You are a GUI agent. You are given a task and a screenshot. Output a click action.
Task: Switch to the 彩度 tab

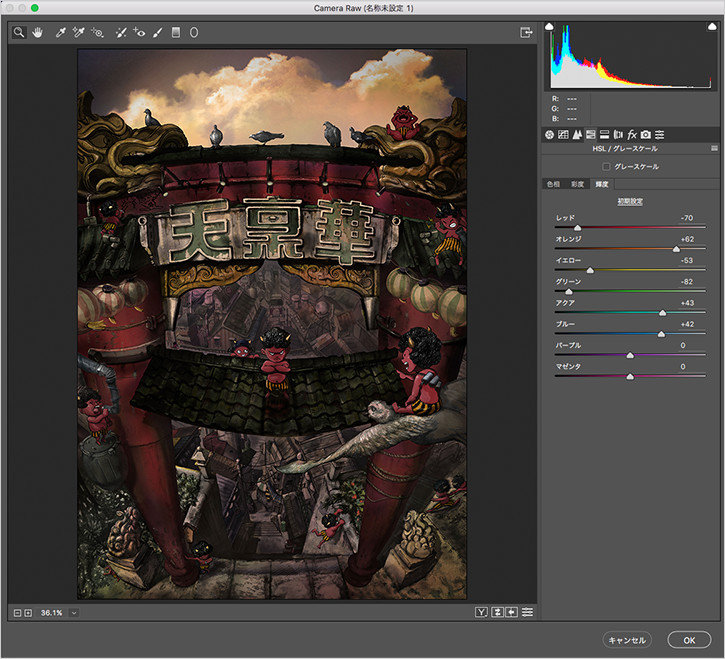578,184
